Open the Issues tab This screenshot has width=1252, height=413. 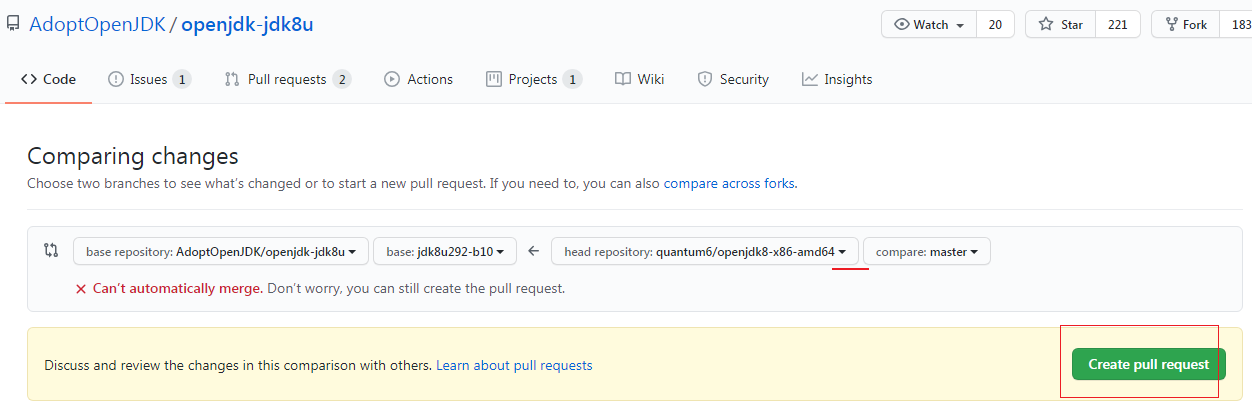(x=149, y=79)
